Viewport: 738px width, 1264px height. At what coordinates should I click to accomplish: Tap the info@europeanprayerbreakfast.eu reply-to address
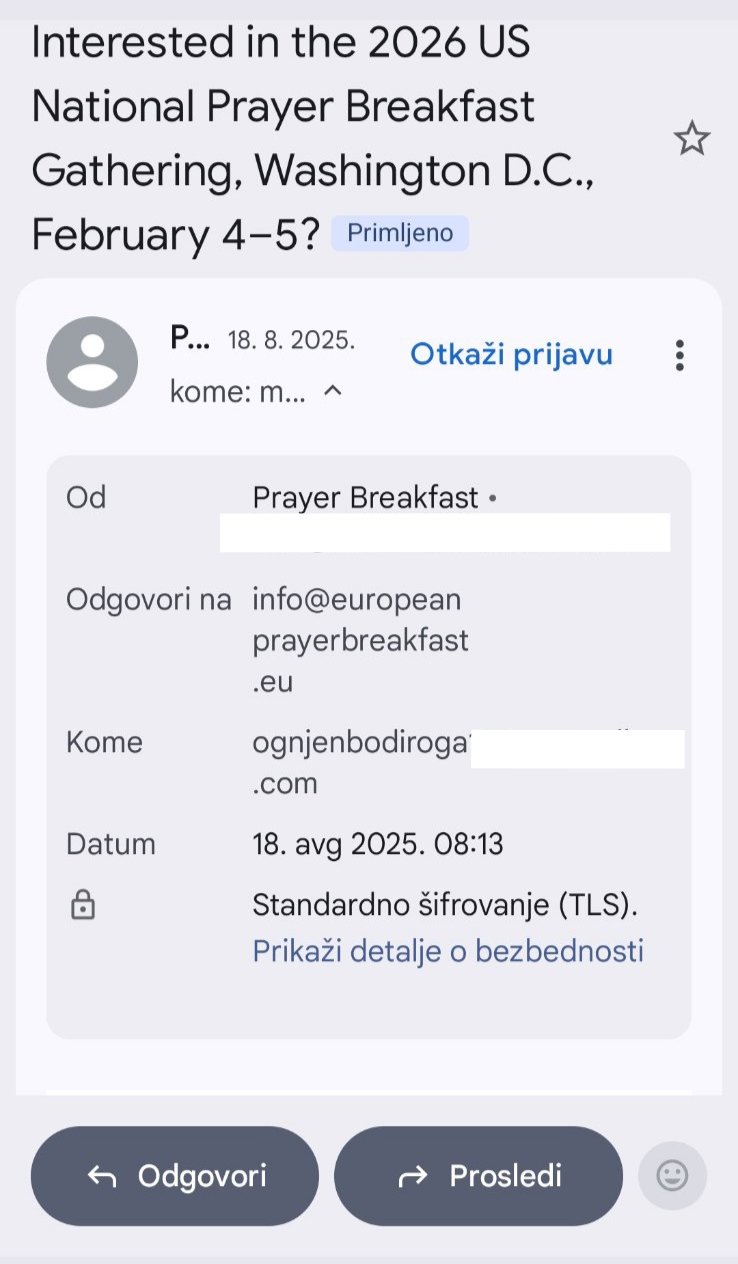[x=360, y=640]
